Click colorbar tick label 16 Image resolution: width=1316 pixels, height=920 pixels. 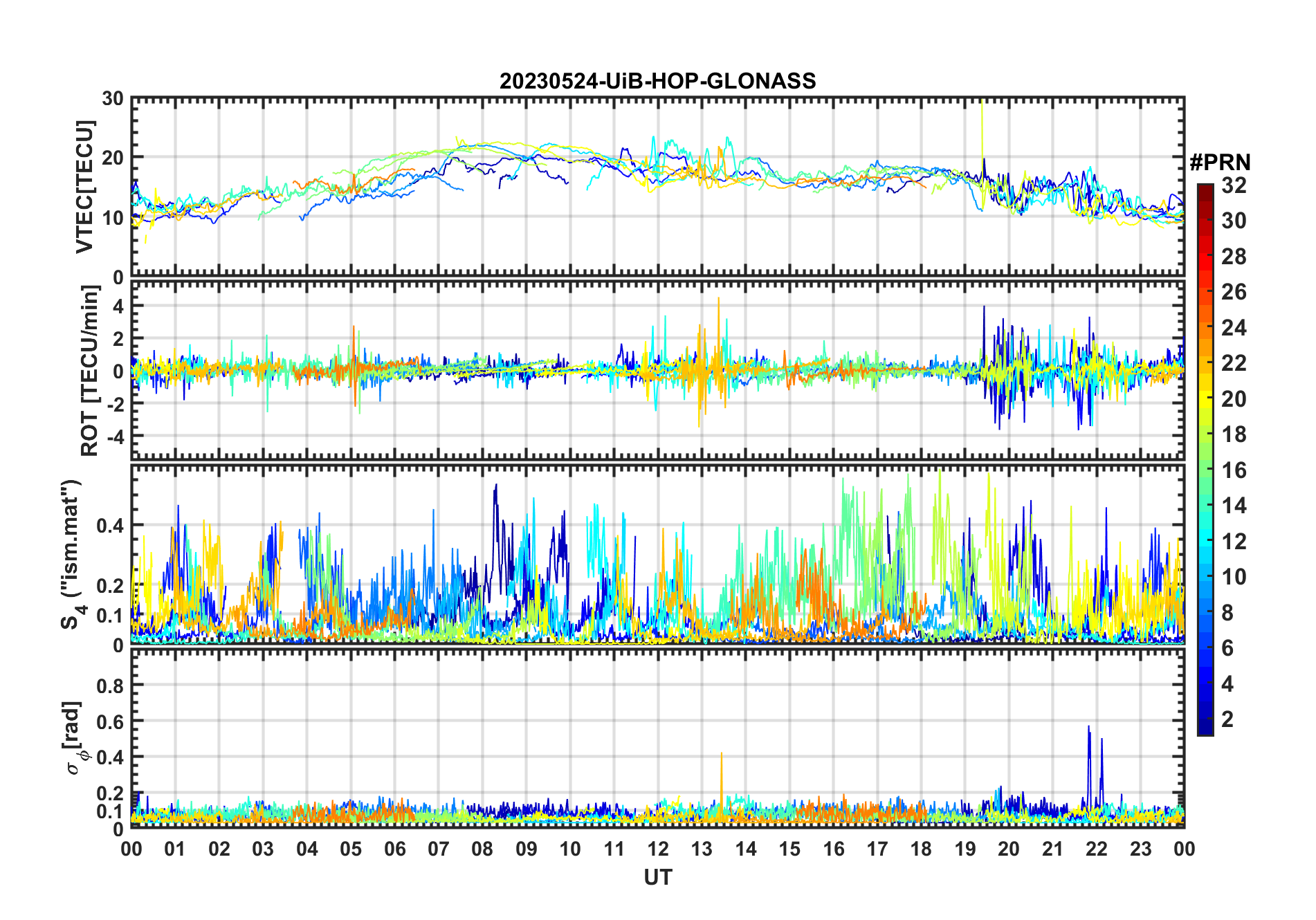coord(1233,470)
